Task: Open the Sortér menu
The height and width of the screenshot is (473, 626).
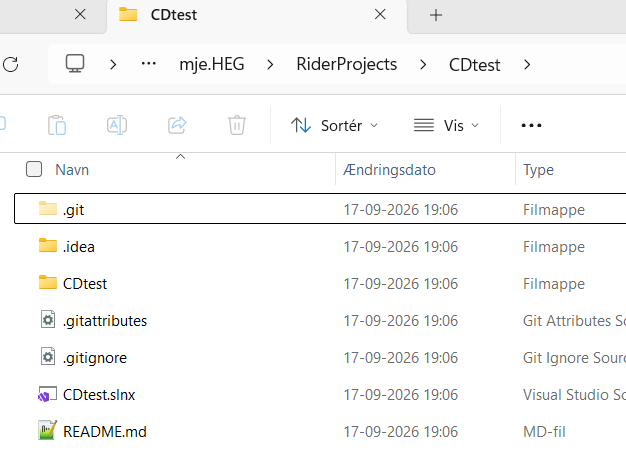Action: (335, 125)
